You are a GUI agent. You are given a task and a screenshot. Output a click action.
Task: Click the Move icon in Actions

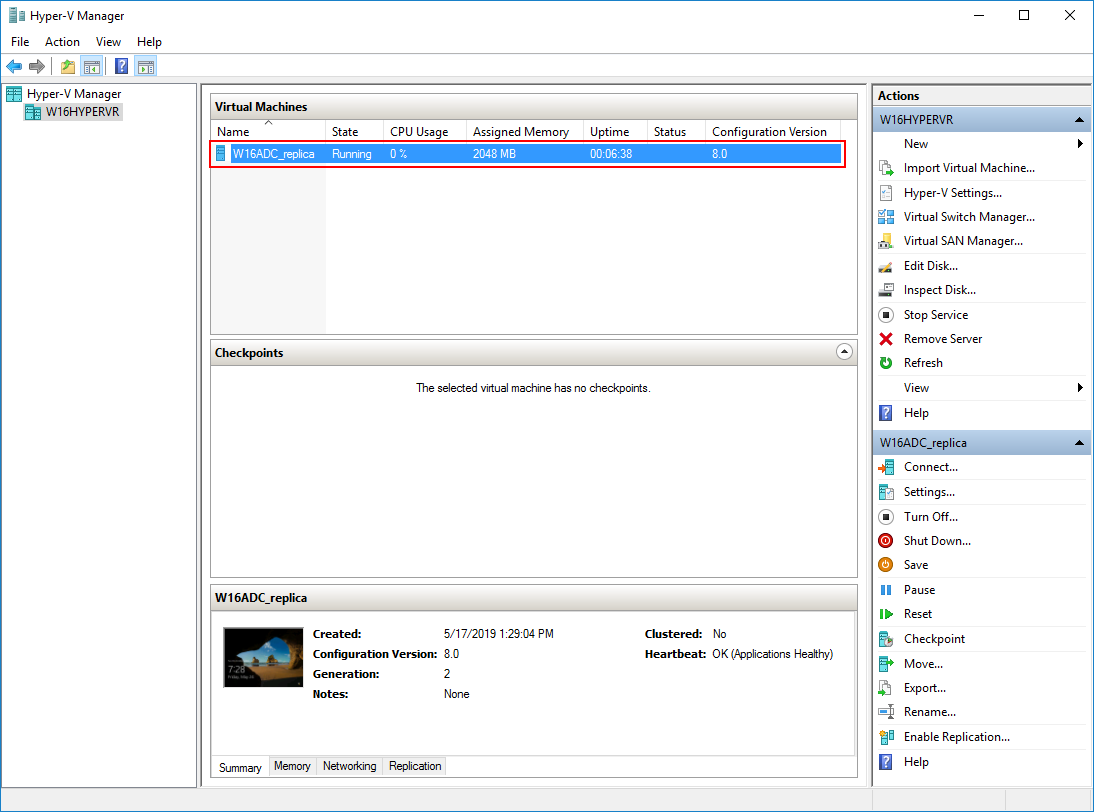pyautogui.click(x=886, y=663)
